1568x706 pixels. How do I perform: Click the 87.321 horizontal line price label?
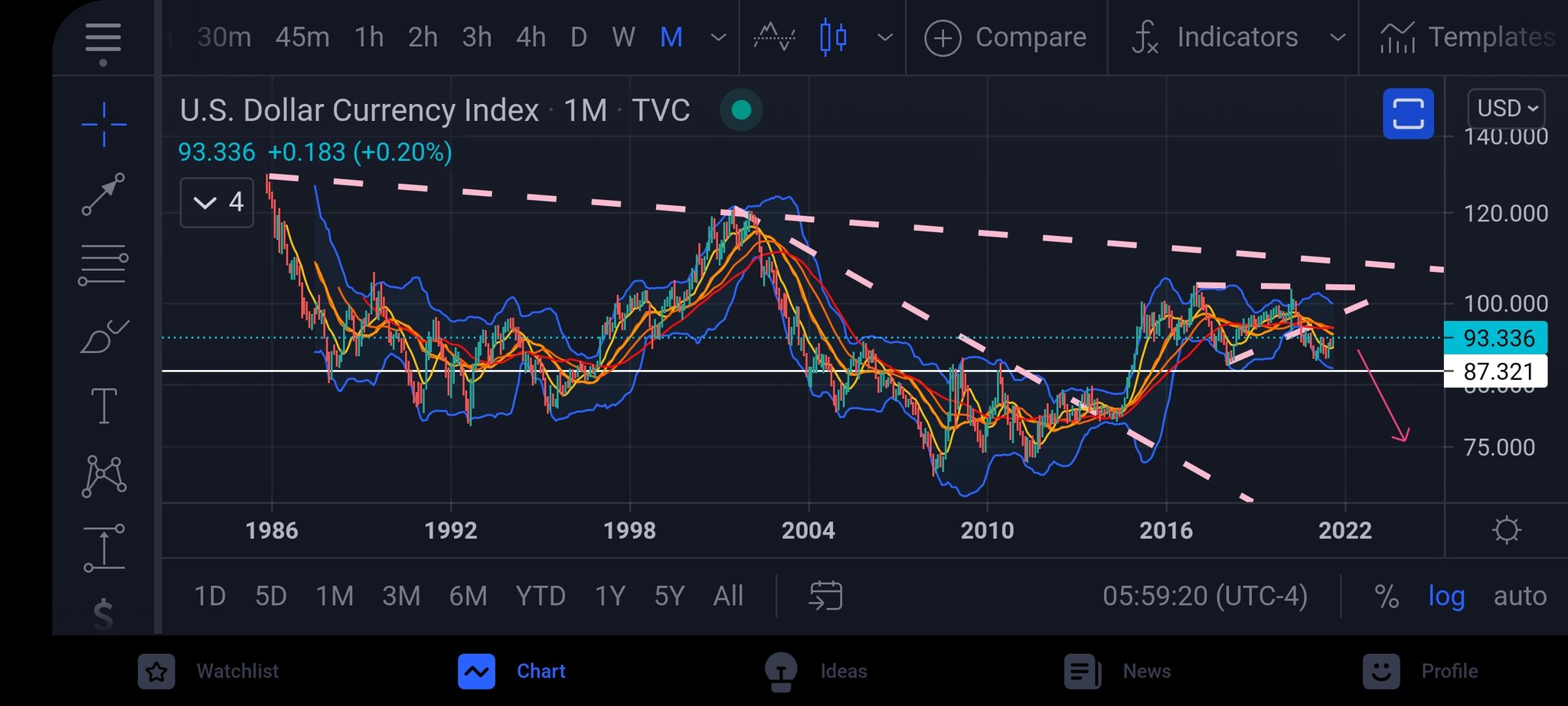pos(1495,371)
